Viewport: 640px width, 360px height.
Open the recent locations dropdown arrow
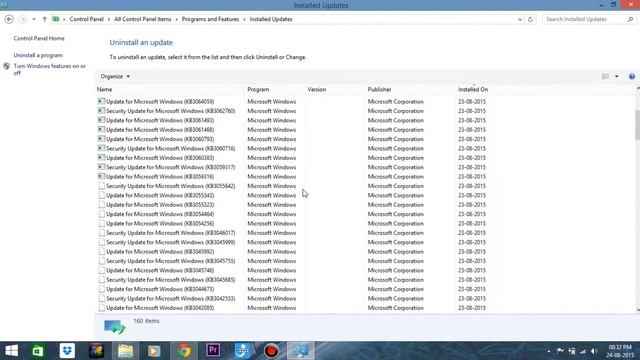pyautogui.click(x=34, y=19)
